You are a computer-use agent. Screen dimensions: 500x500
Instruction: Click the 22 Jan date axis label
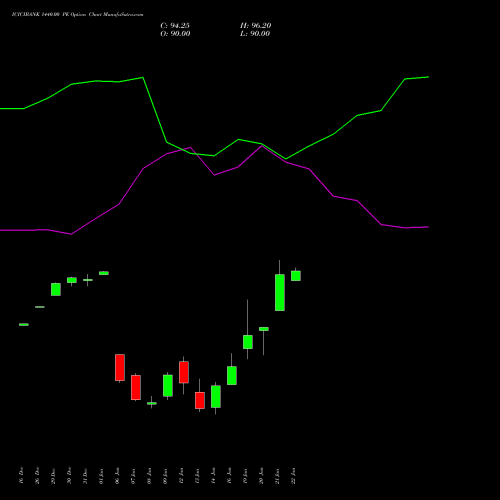point(293,476)
